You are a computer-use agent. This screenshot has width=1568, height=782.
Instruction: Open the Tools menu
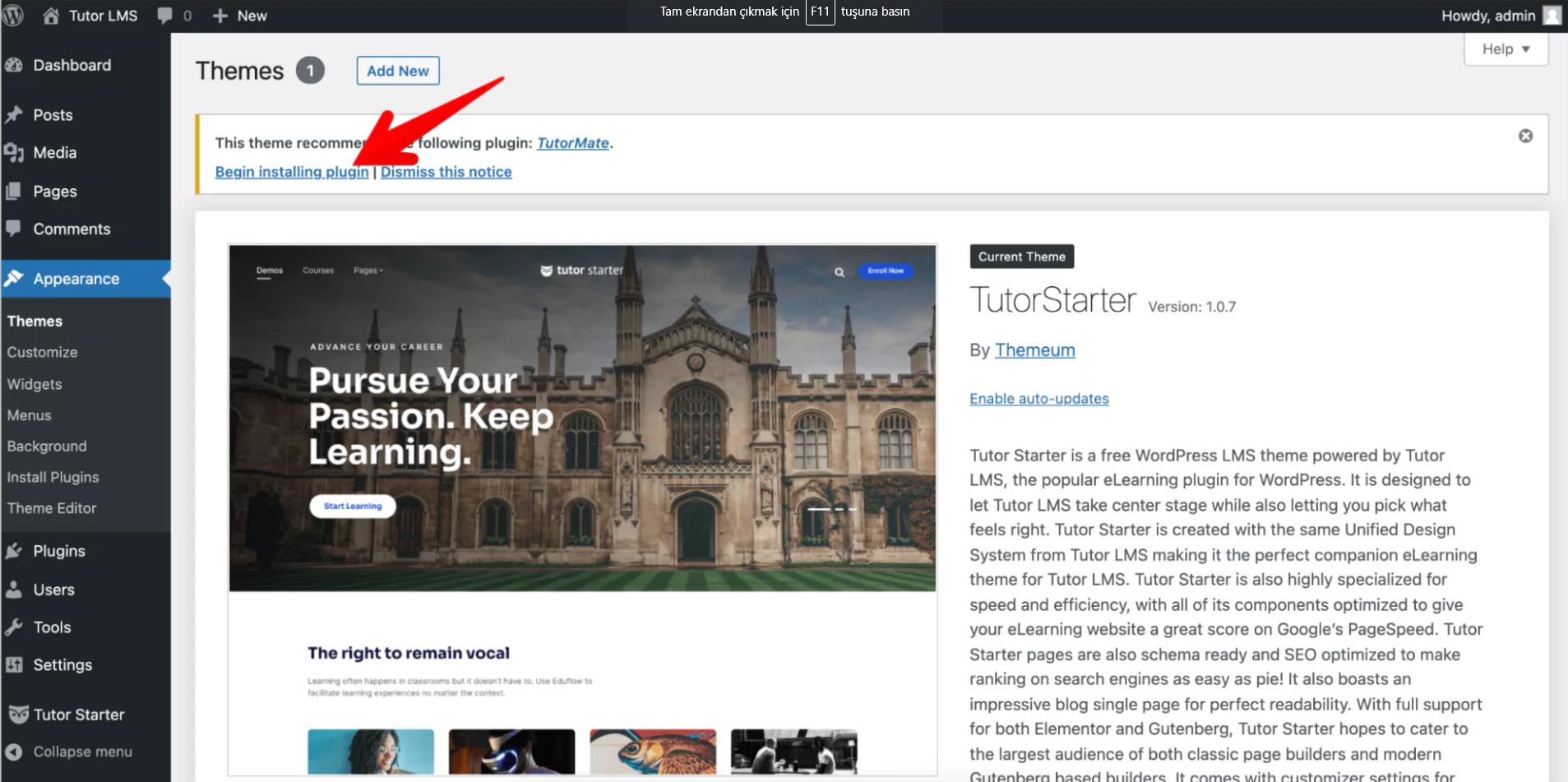[52, 627]
